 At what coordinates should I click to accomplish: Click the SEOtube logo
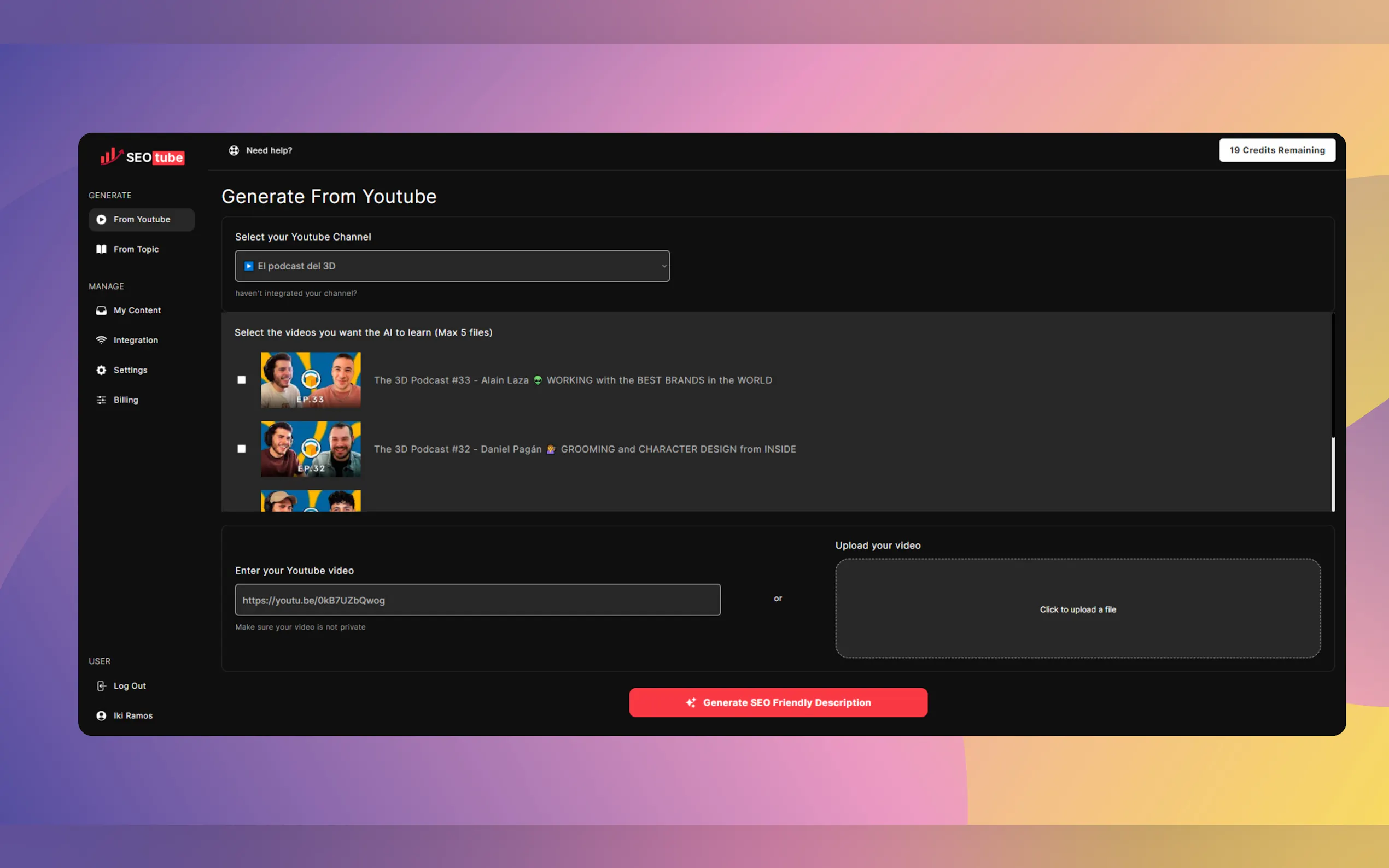142,157
